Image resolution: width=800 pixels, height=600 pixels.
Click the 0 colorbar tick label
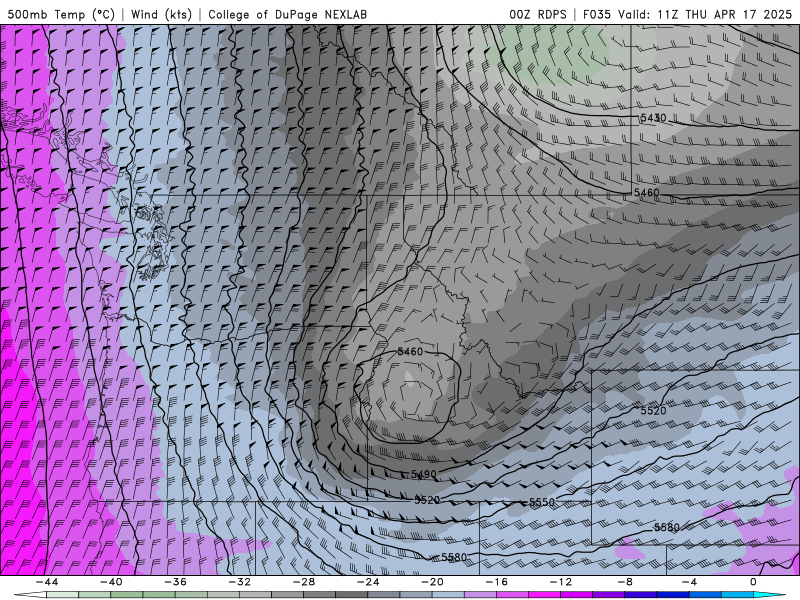[x=753, y=582]
